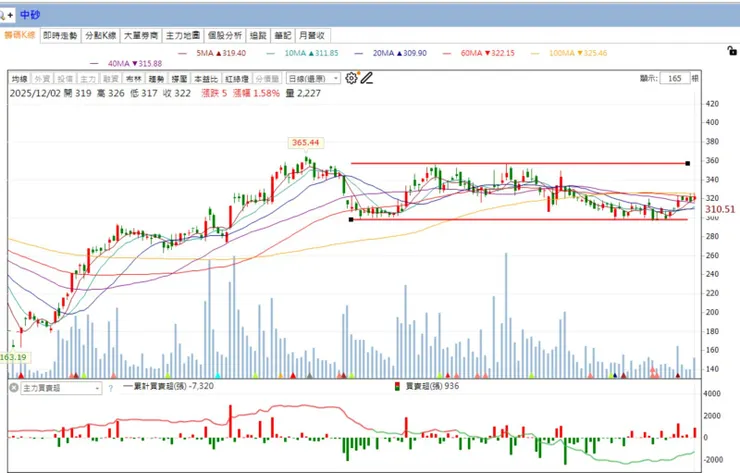740x473 pixels.
Task: Switch to the 即時走勢 tab
Action: click(60, 35)
